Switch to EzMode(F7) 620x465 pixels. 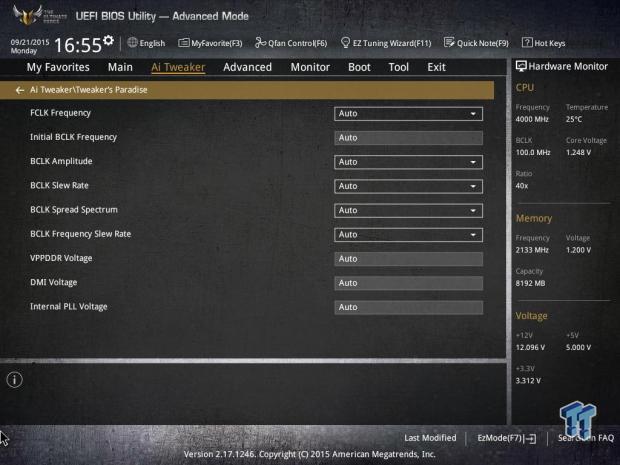[x=506, y=438]
